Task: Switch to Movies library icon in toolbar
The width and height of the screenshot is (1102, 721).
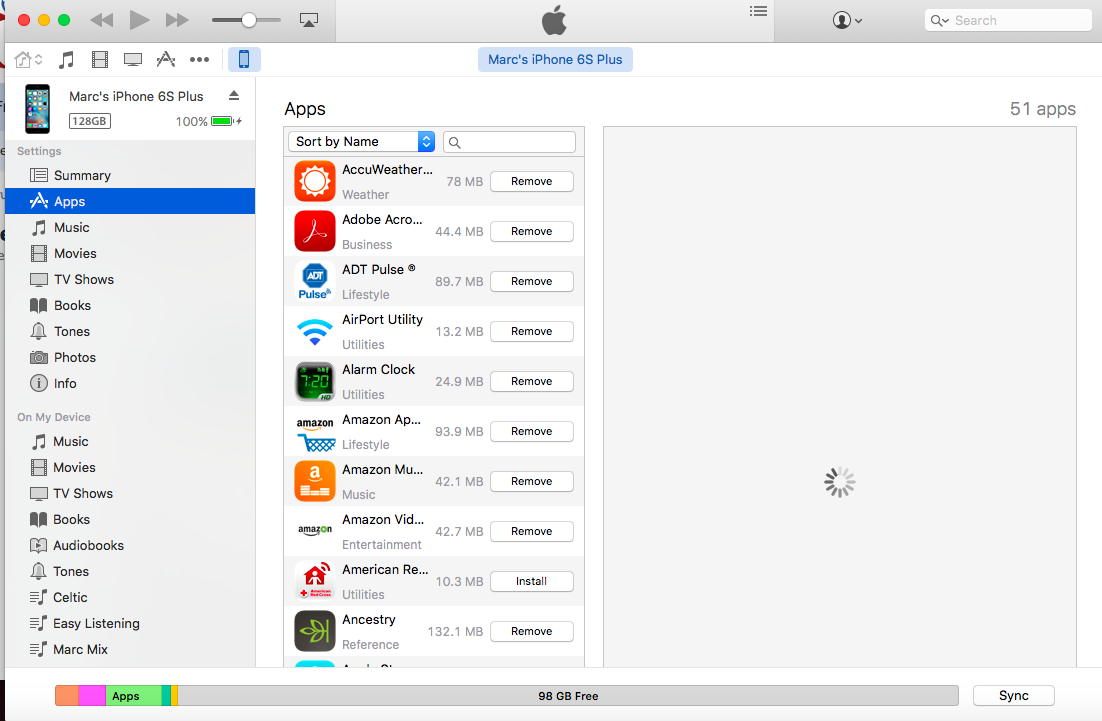Action: pyautogui.click(x=100, y=60)
